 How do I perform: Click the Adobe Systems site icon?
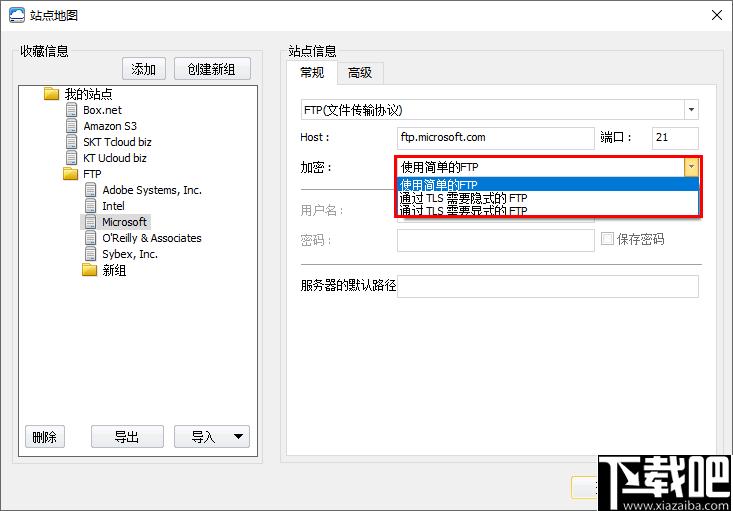90,190
